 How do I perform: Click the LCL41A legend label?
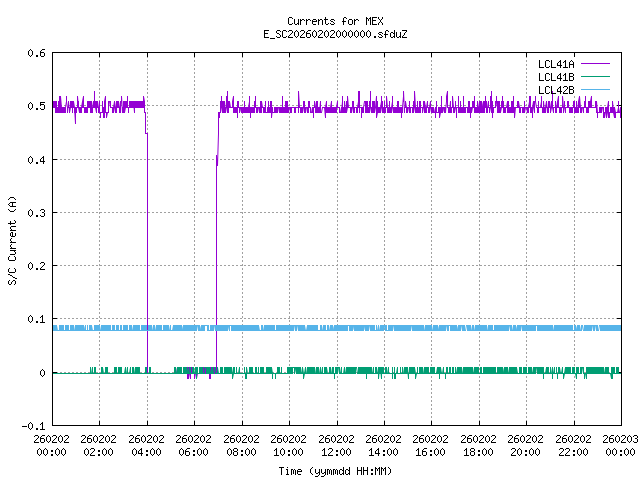[x=555, y=64]
